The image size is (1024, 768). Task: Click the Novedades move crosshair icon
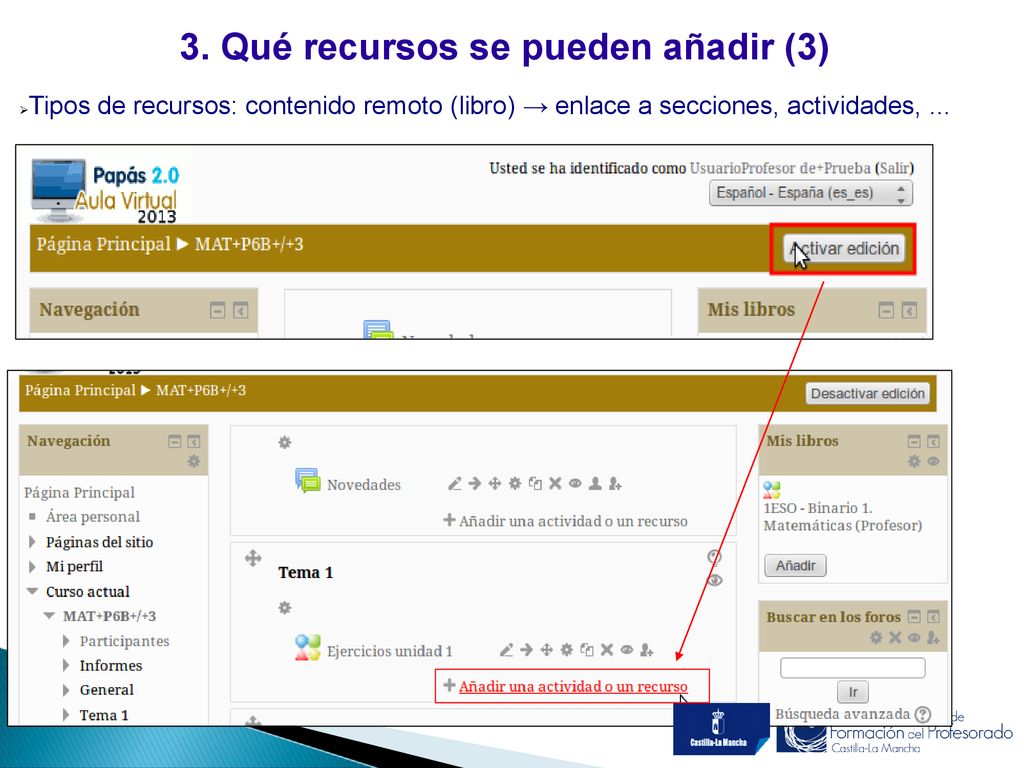(495, 483)
